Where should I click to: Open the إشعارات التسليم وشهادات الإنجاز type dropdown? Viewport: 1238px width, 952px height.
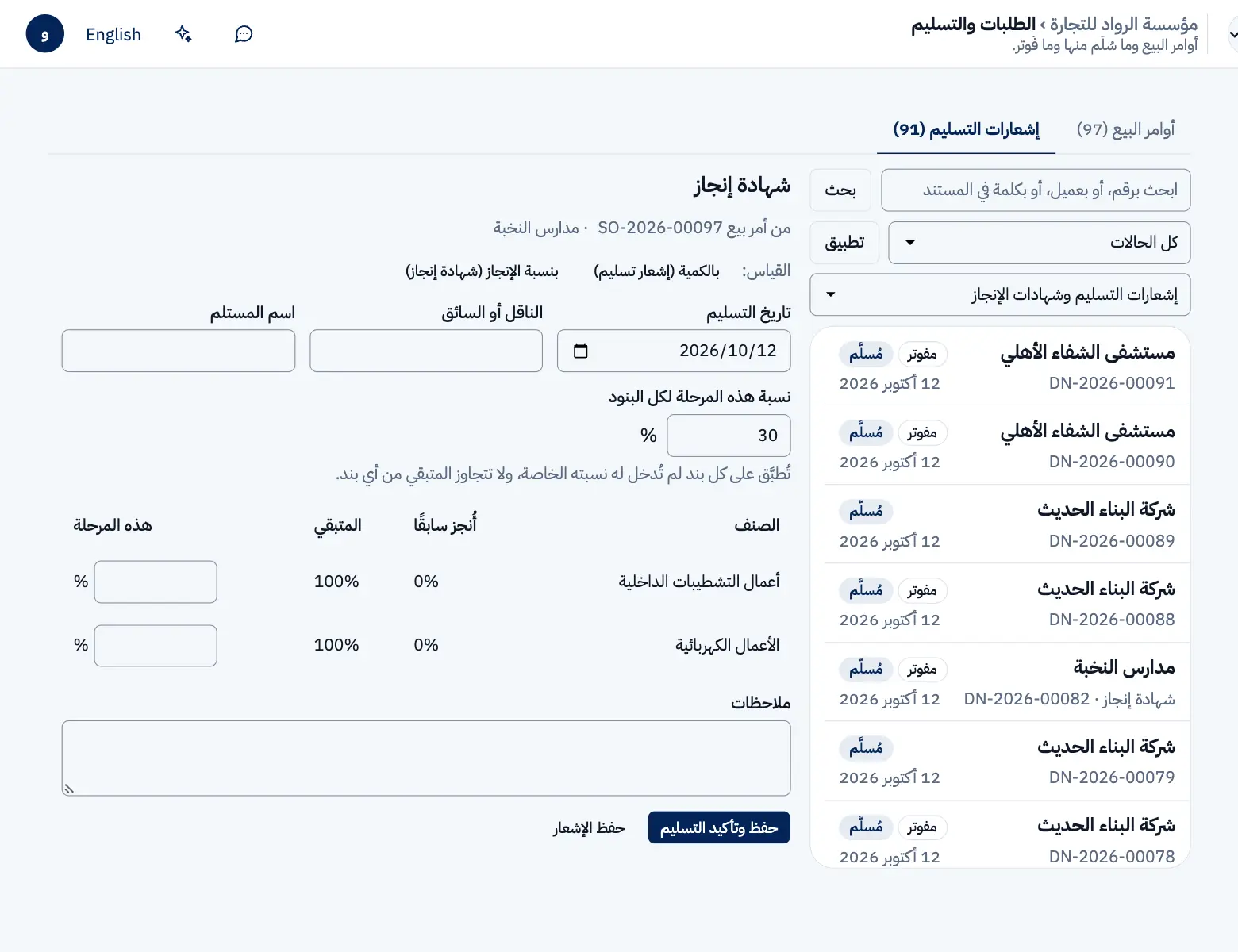[x=1000, y=295]
